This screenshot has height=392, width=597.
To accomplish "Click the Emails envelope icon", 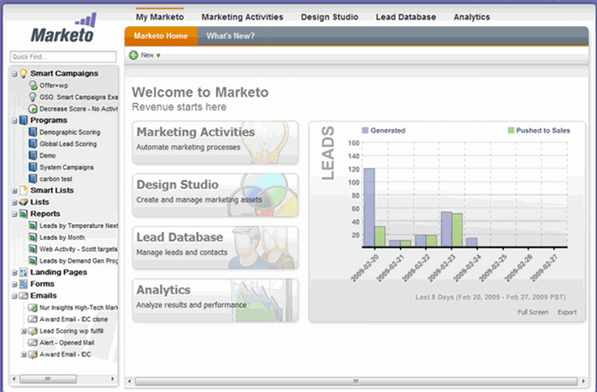I will 24,296.
